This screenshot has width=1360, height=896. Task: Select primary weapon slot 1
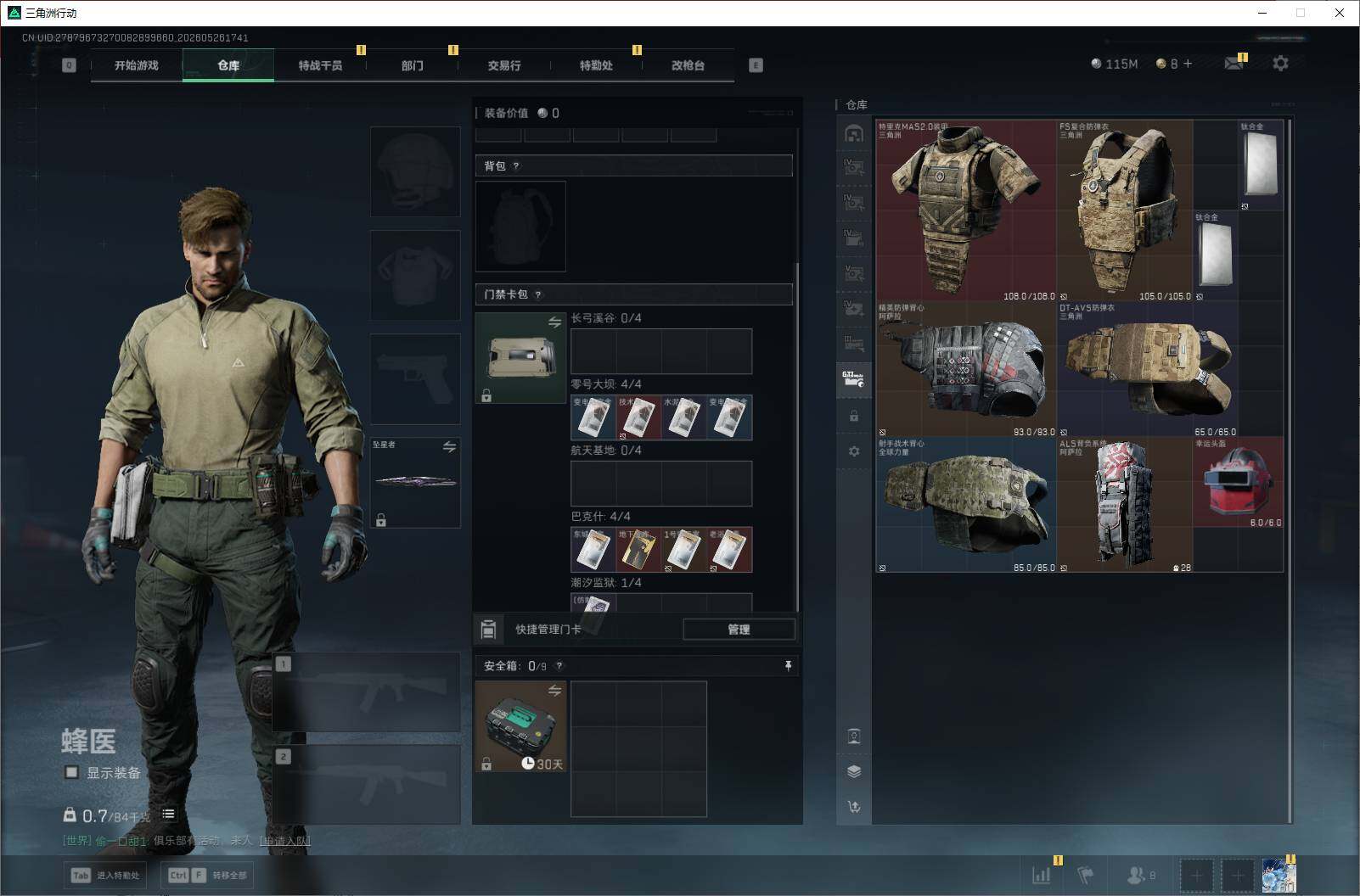[x=367, y=692]
